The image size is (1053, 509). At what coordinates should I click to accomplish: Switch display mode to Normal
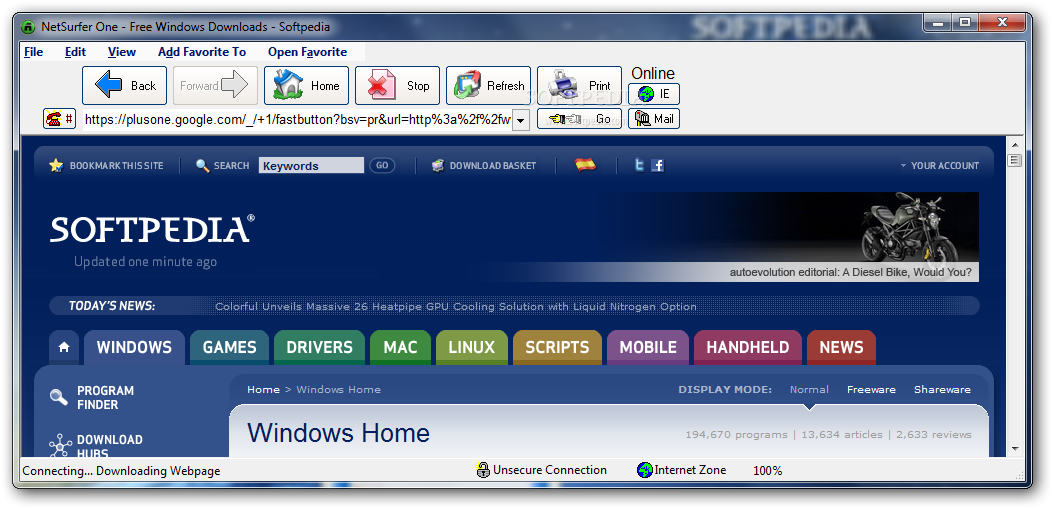click(809, 389)
